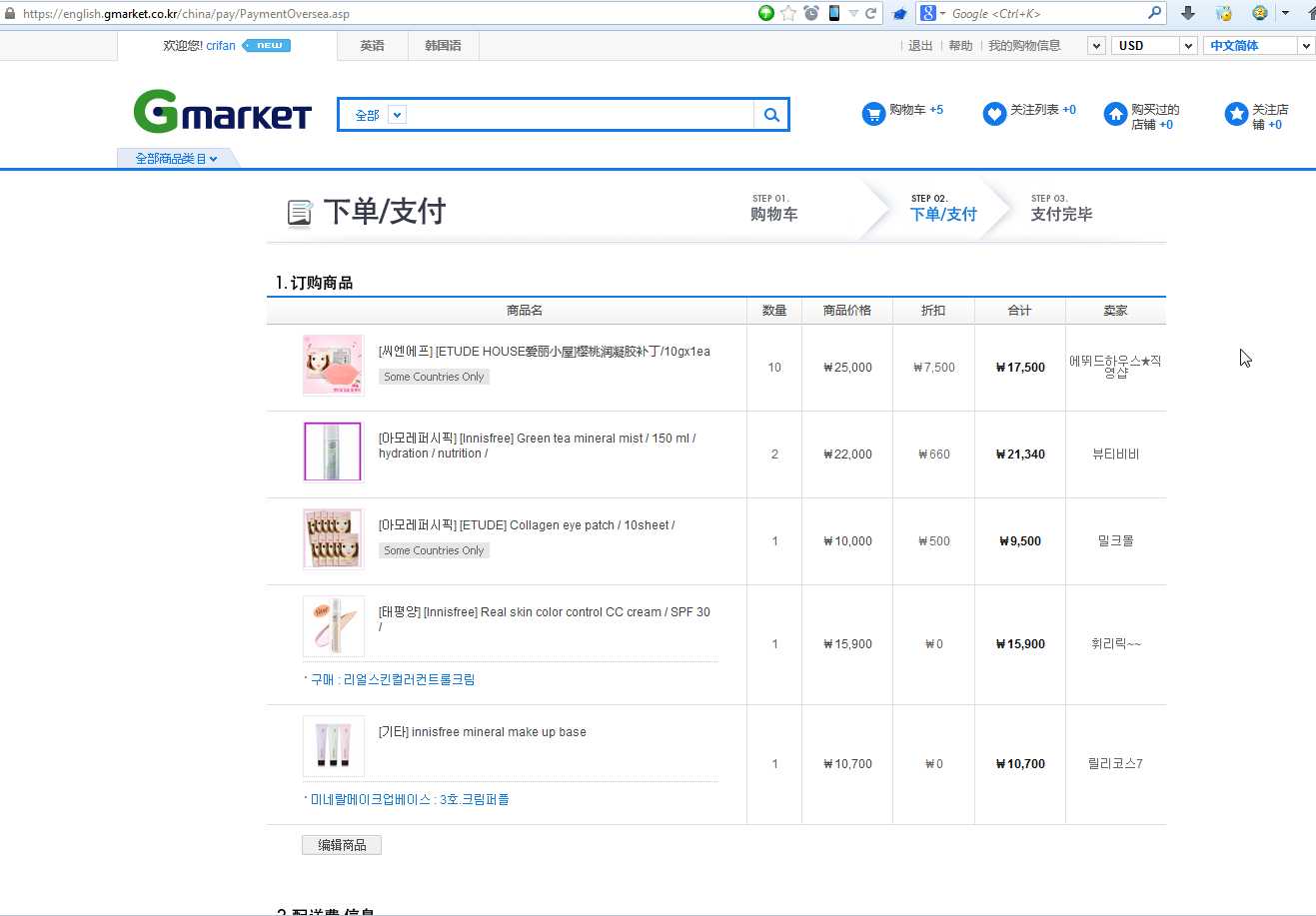Open the innisfree mineral make up base thumbnail
The height and width of the screenshot is (916, 1316).
[x=334, y=746]
